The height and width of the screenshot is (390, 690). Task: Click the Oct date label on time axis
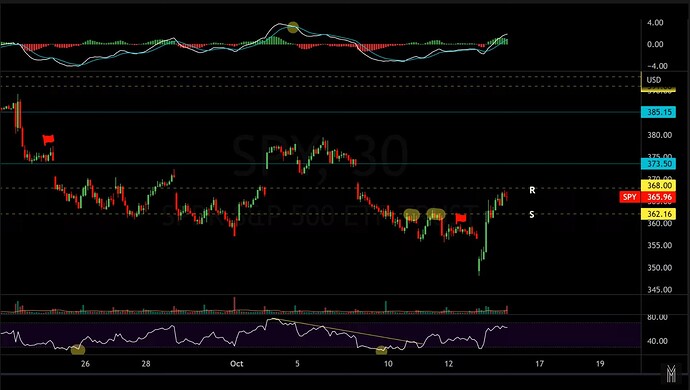[x=237, y=364]
